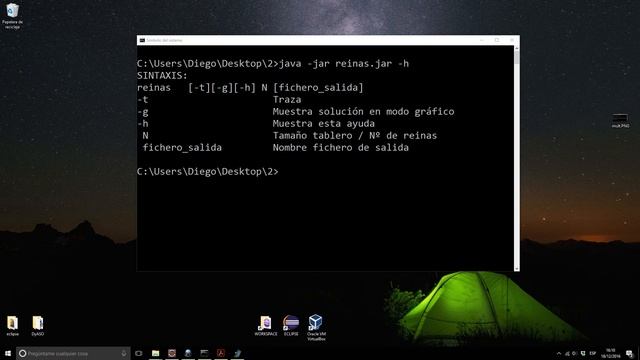Switch the ESP keyboard language indicator
Screen dimensions: 640x360
pyautogui.click(x=593, y=353)
